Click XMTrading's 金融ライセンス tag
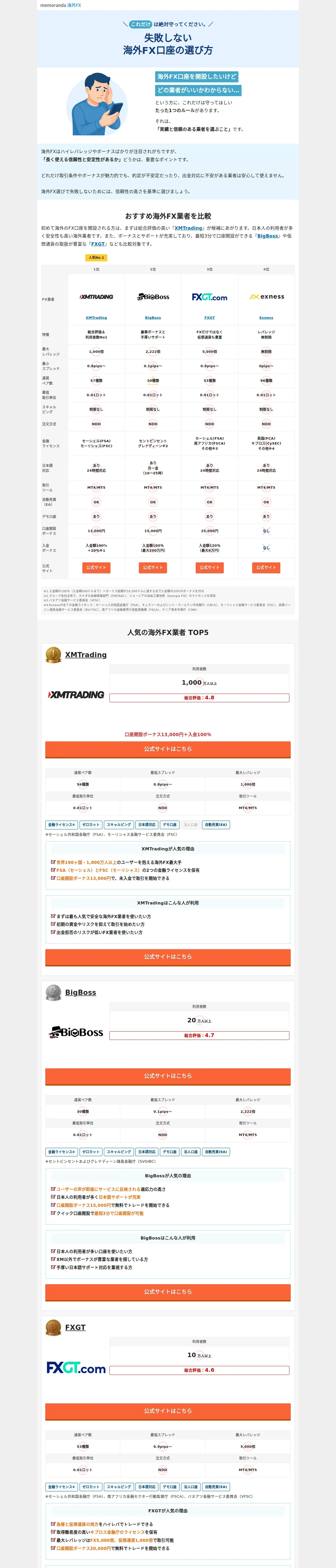The width and height of the screenshot is (336, 1568). tap(61, 825)
